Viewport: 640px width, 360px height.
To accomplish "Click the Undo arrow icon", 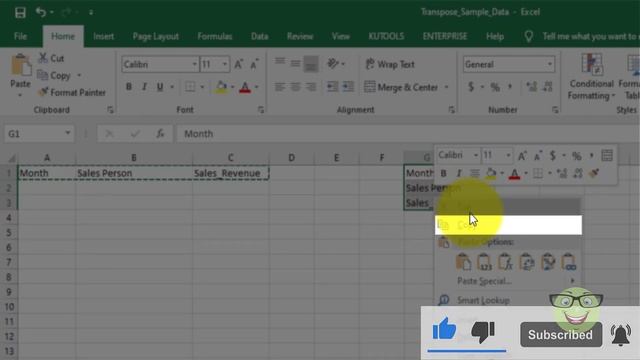I will click(40, 12).
